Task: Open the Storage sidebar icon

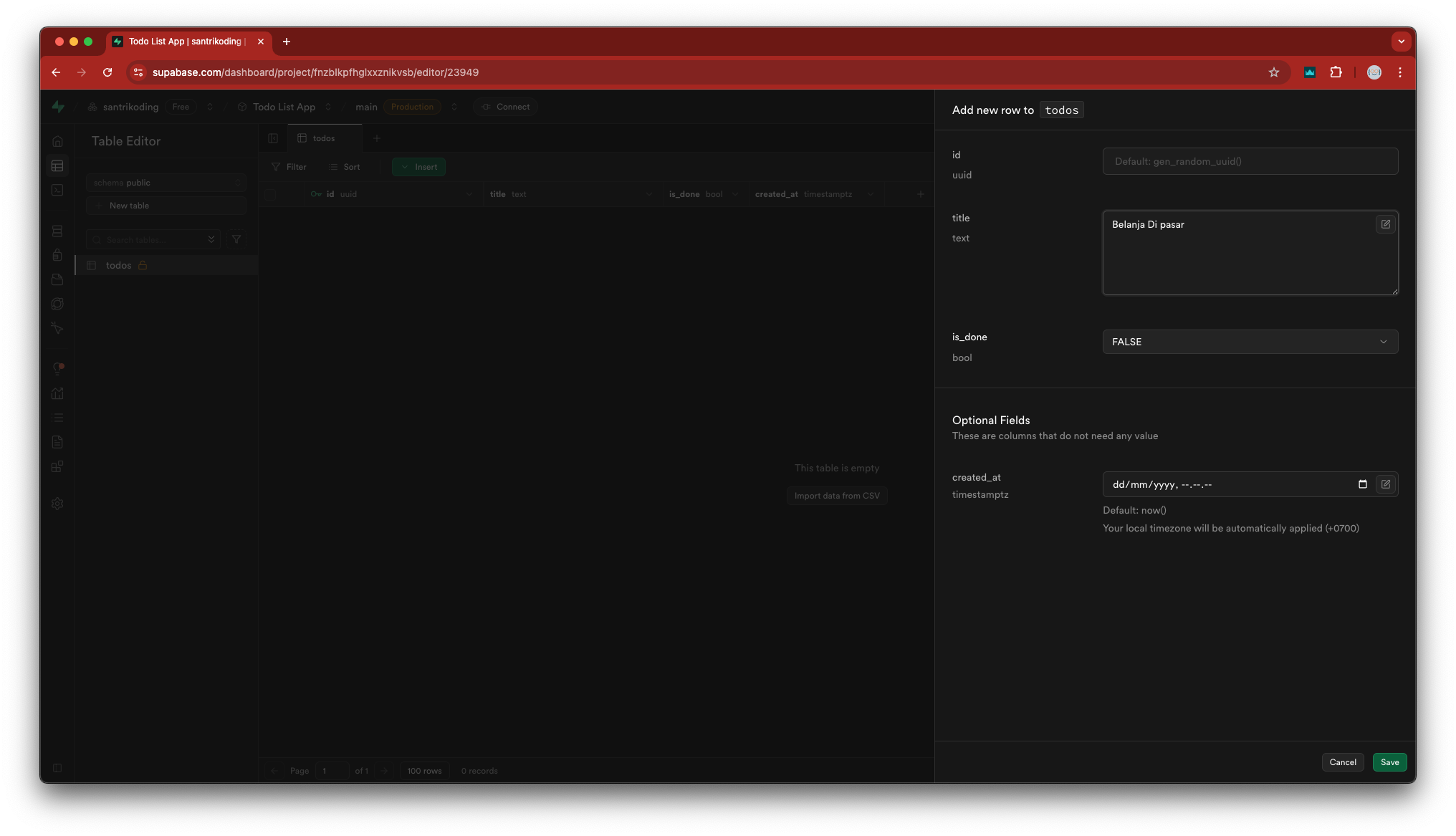Action: pyautogui.click(x=57, y=279)
